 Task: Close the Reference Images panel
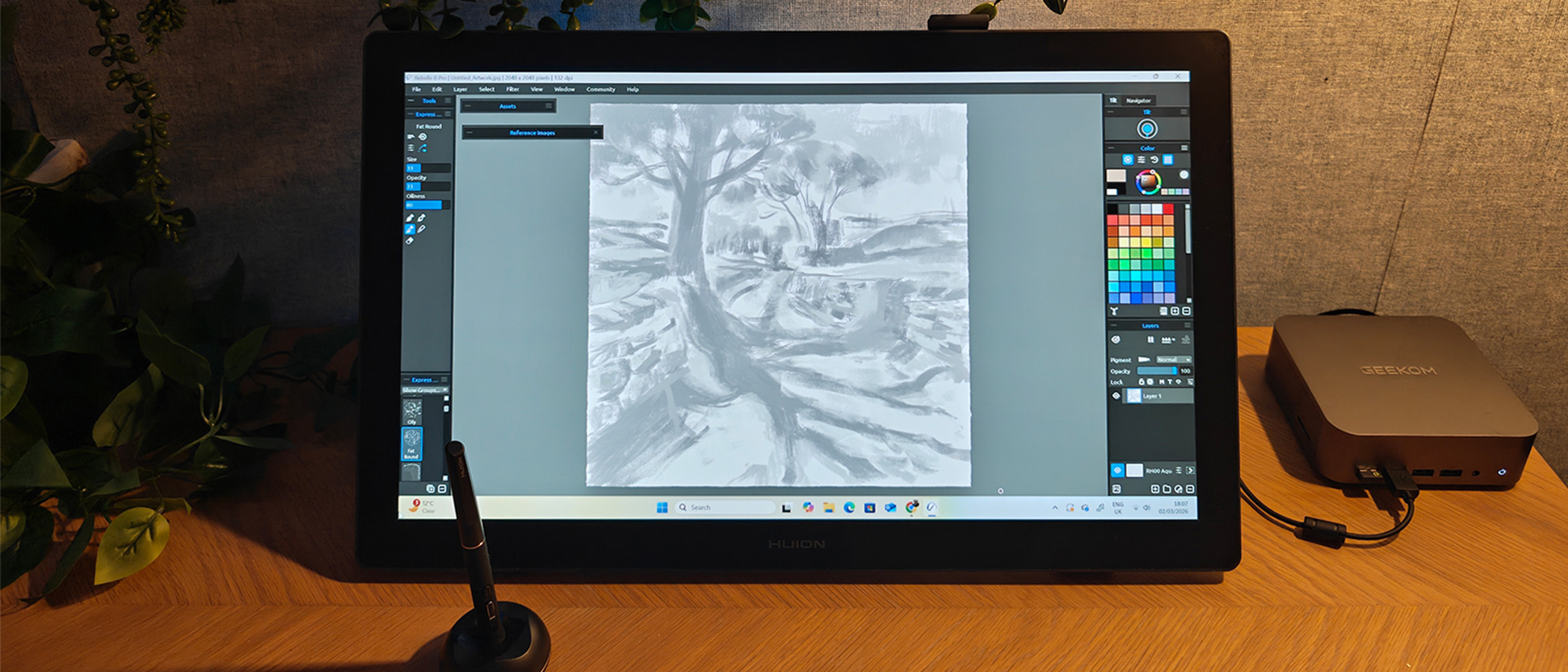point(595,132)
